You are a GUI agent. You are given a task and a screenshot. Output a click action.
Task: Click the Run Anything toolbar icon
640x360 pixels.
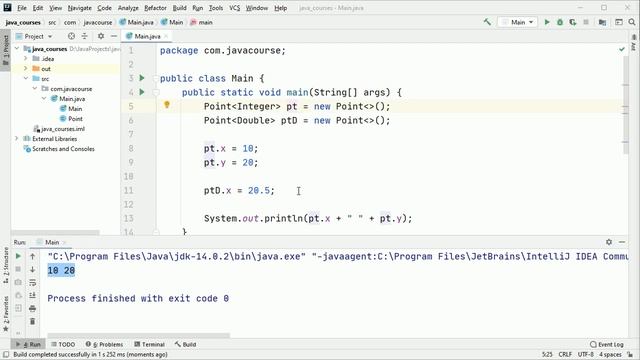(x=619, y=22)
